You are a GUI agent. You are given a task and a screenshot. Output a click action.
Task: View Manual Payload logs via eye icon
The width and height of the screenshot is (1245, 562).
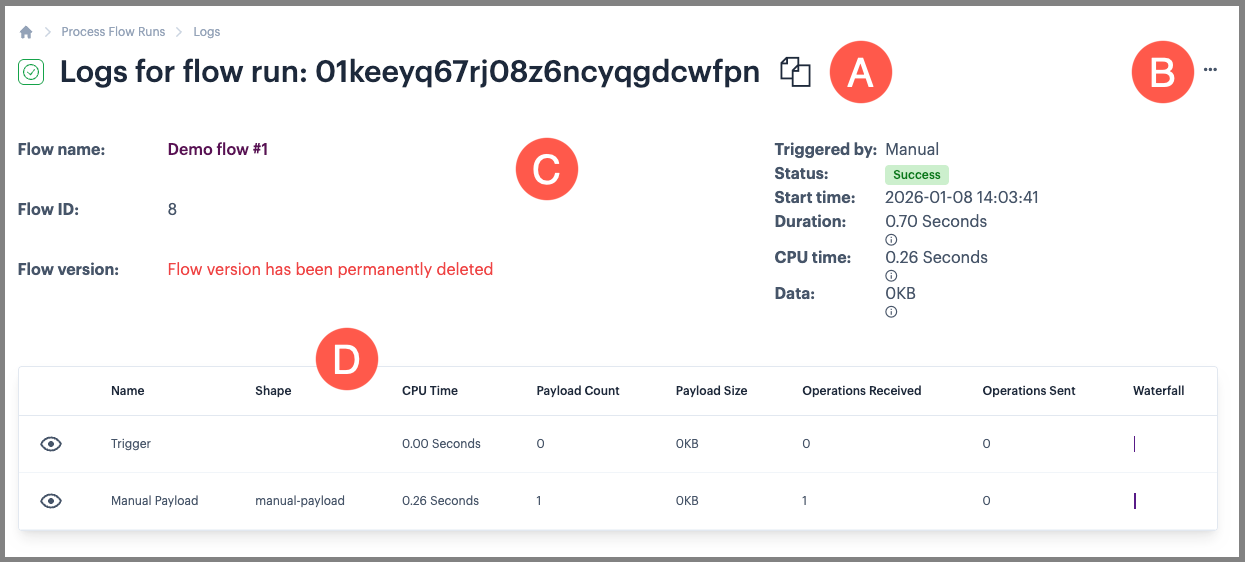51,501
